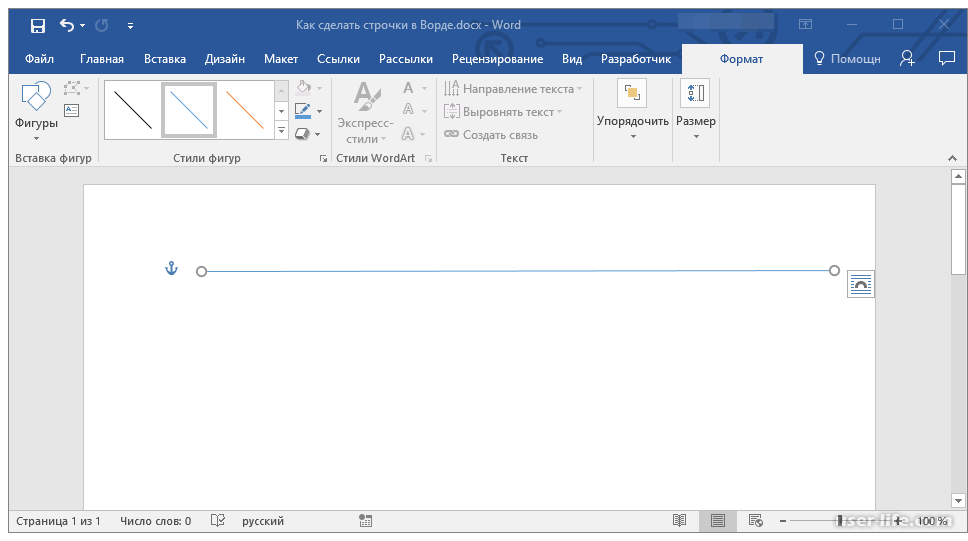The height and width of the screenshot is (541, 968).
Task: Apply the orange line shape style
Action: click(x=245, y=111)
